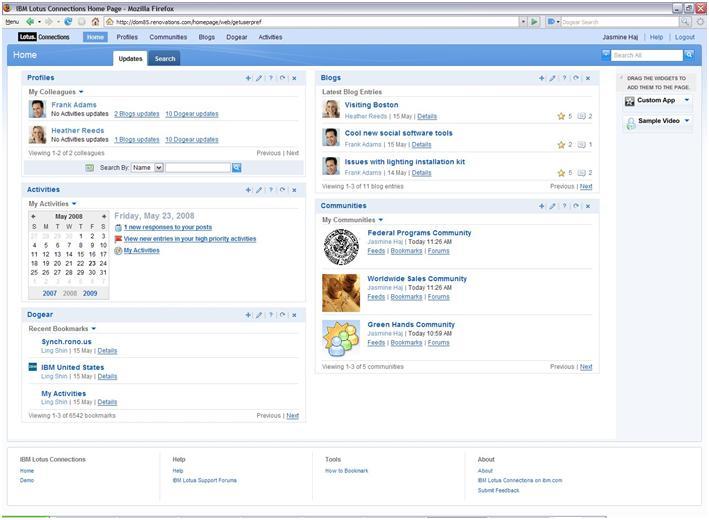Open IBM Lotus Support Forums footer link
709x520 pixels.
pos(204,480)
